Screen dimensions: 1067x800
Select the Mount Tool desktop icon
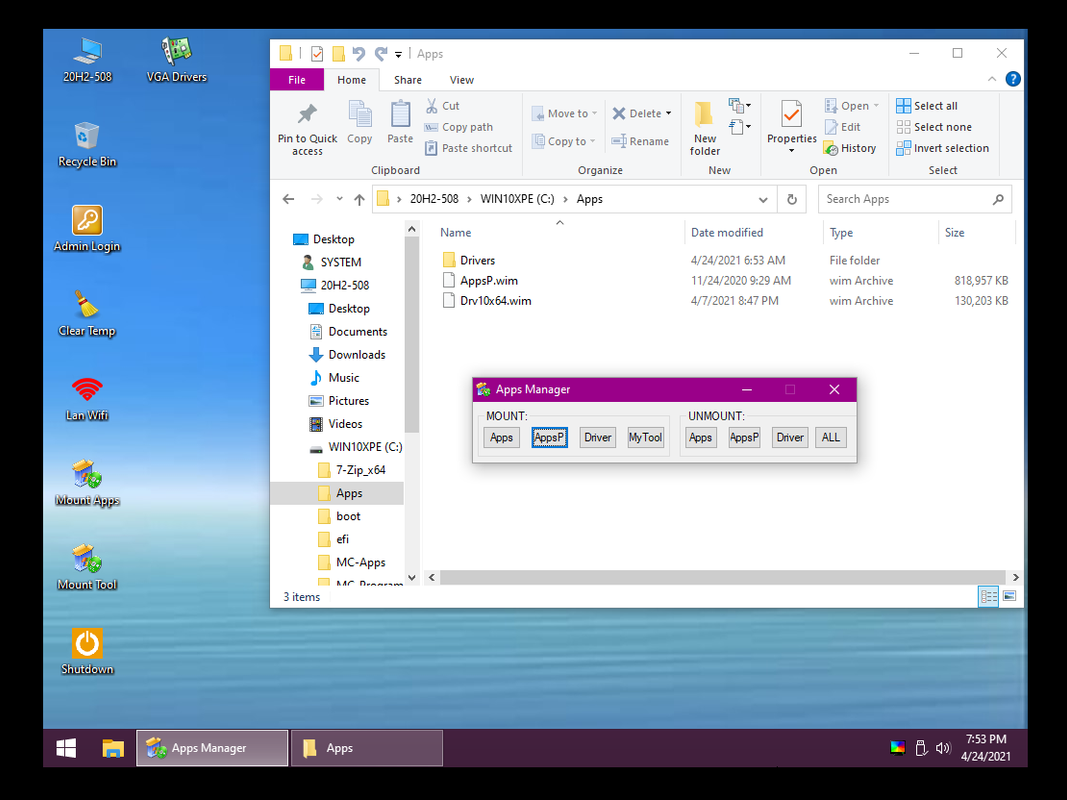pos(87,567)
